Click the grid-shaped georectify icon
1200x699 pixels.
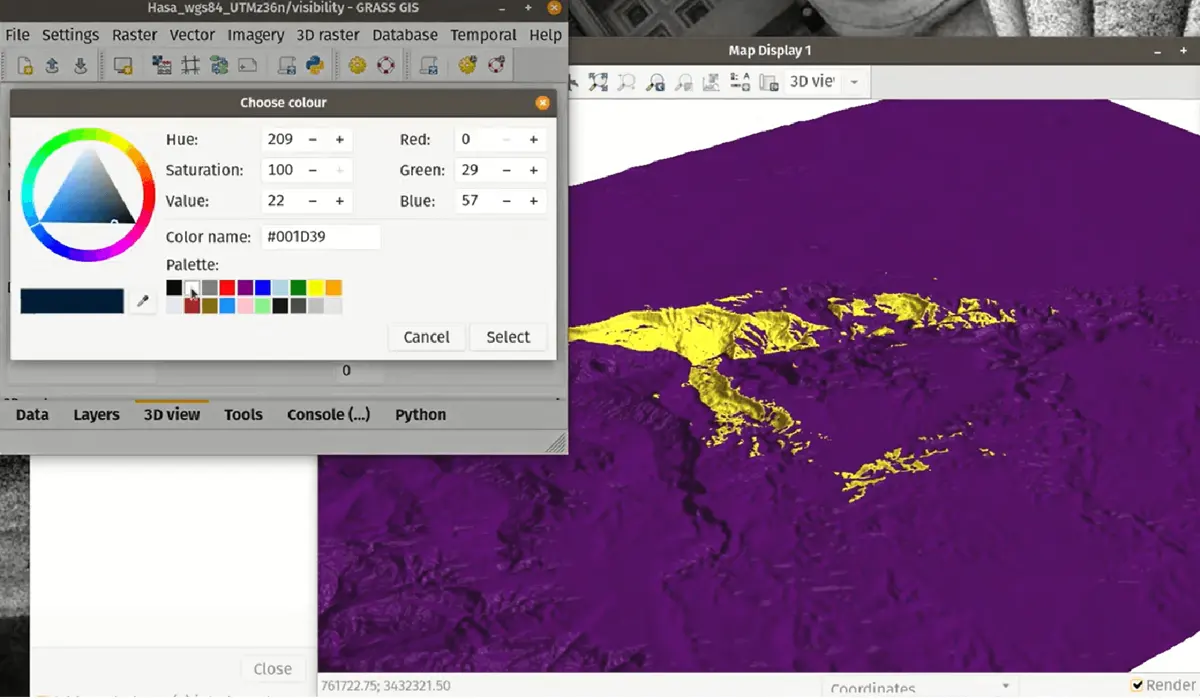(x=190, y=66)
